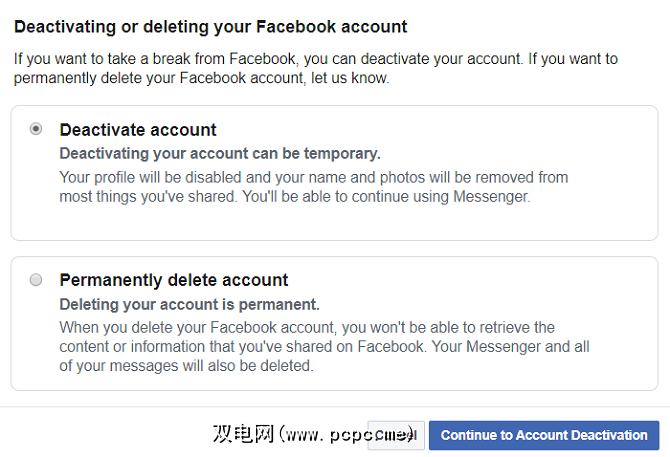This screenshot has width=670, height=457.
Task: Click 'Deactivating your account can be temporary' text
Action: [220, 154]
